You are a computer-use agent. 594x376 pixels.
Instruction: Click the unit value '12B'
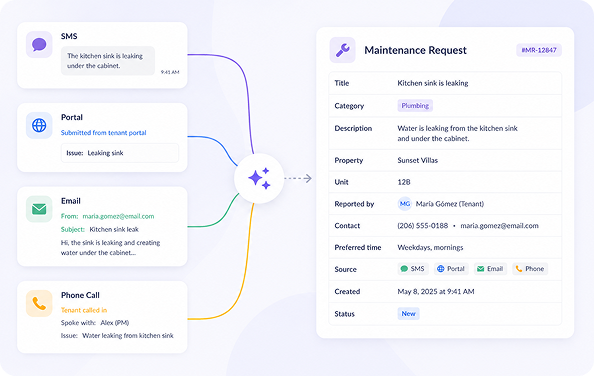(404, 182)
